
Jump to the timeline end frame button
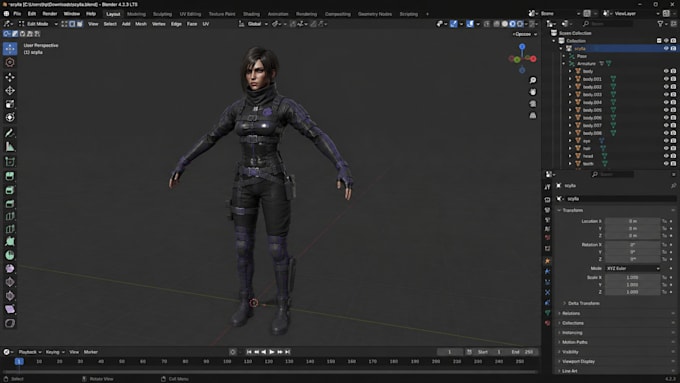point(288,352)
